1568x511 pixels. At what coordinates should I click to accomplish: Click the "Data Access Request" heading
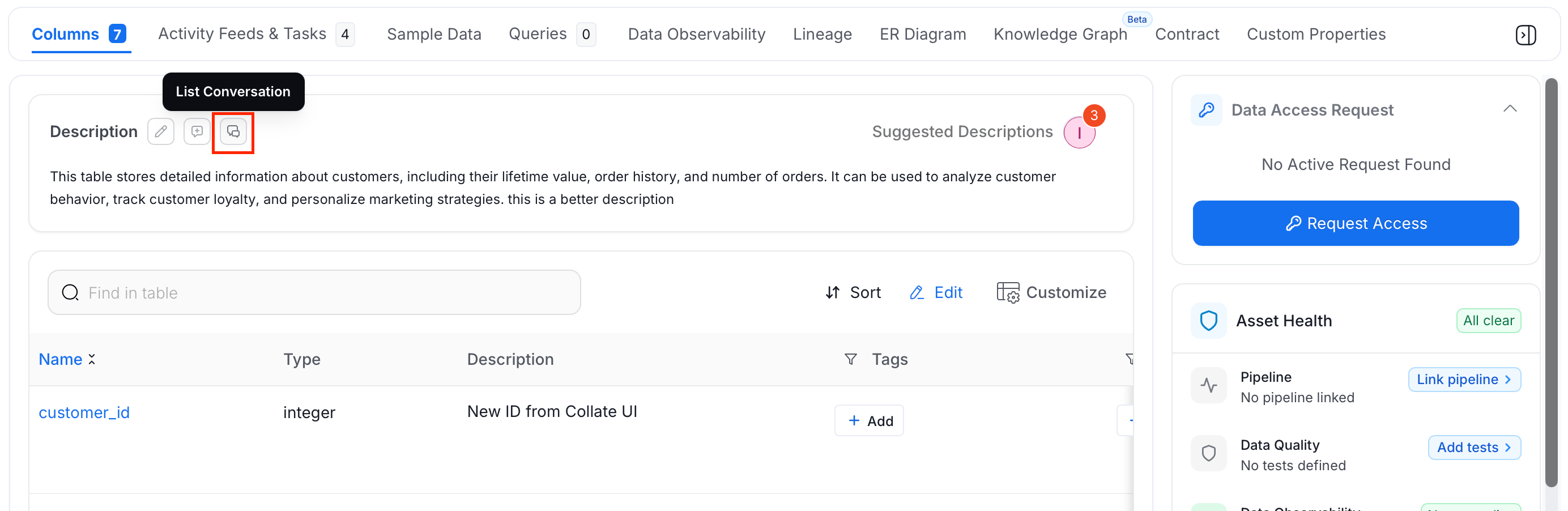point(1313,110)
